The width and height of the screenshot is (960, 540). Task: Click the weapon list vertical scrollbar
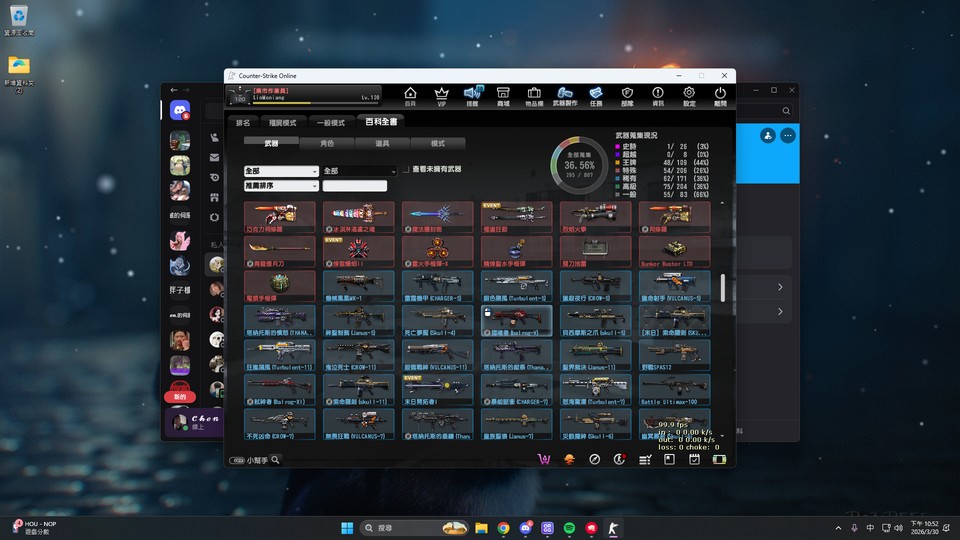(x=722, y=288)
